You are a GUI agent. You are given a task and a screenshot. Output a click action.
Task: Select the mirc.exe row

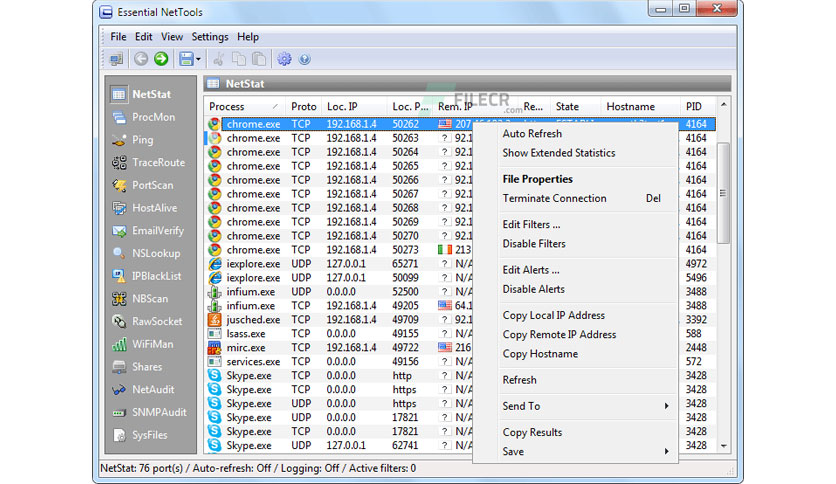(461, 348)
